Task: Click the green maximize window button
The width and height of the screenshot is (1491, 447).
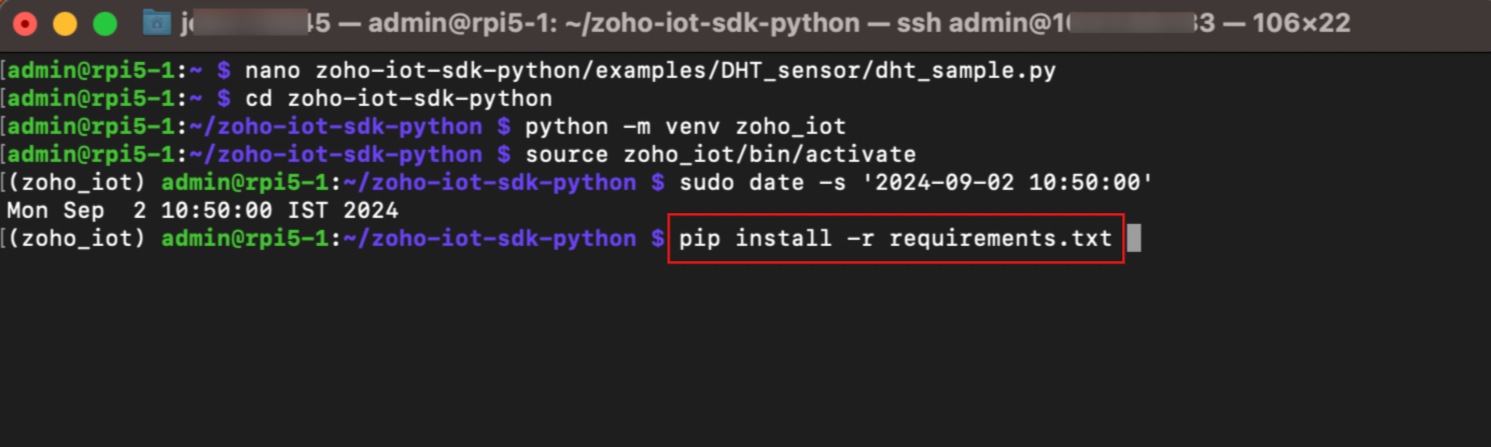Action: (x=105, y=24)
